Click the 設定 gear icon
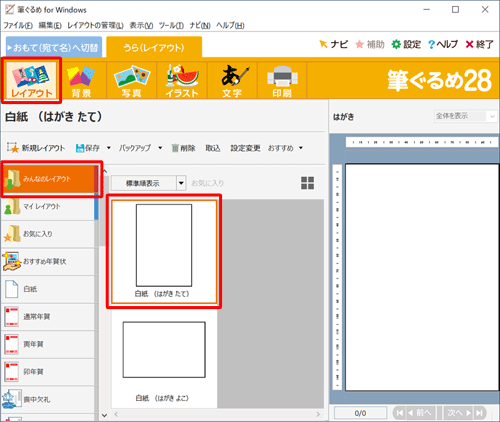This screenshot has height=422, width=500. coord(396,44)
